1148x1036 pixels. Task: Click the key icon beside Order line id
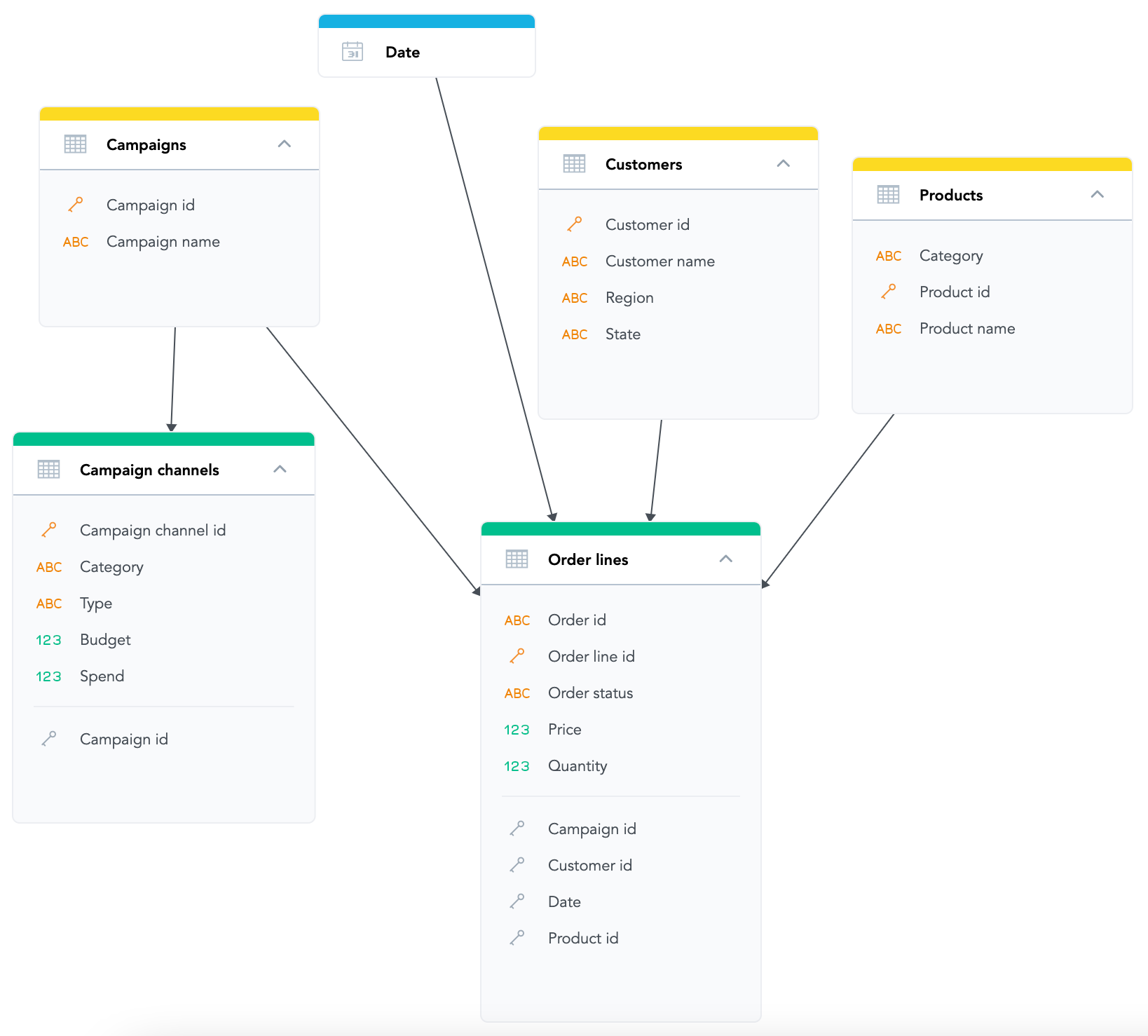pyautogui.click(x=517, y=656)
